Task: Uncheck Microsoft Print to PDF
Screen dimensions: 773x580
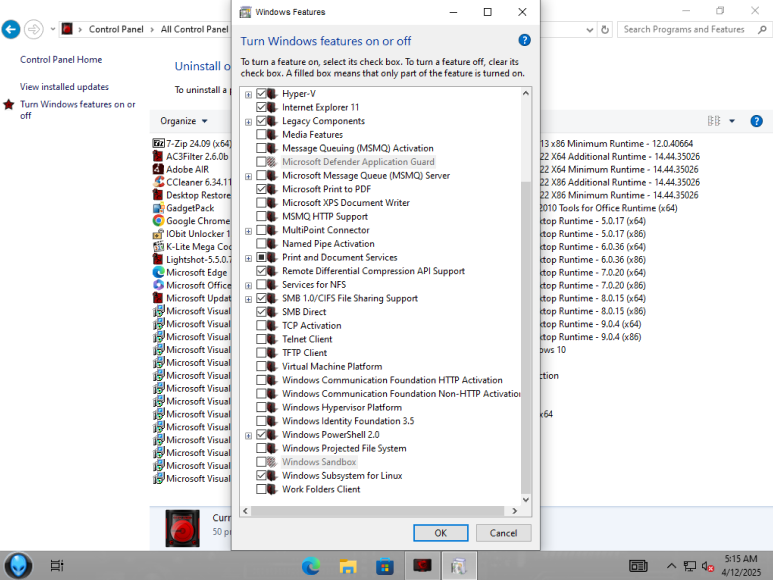Action: [261, 189]
